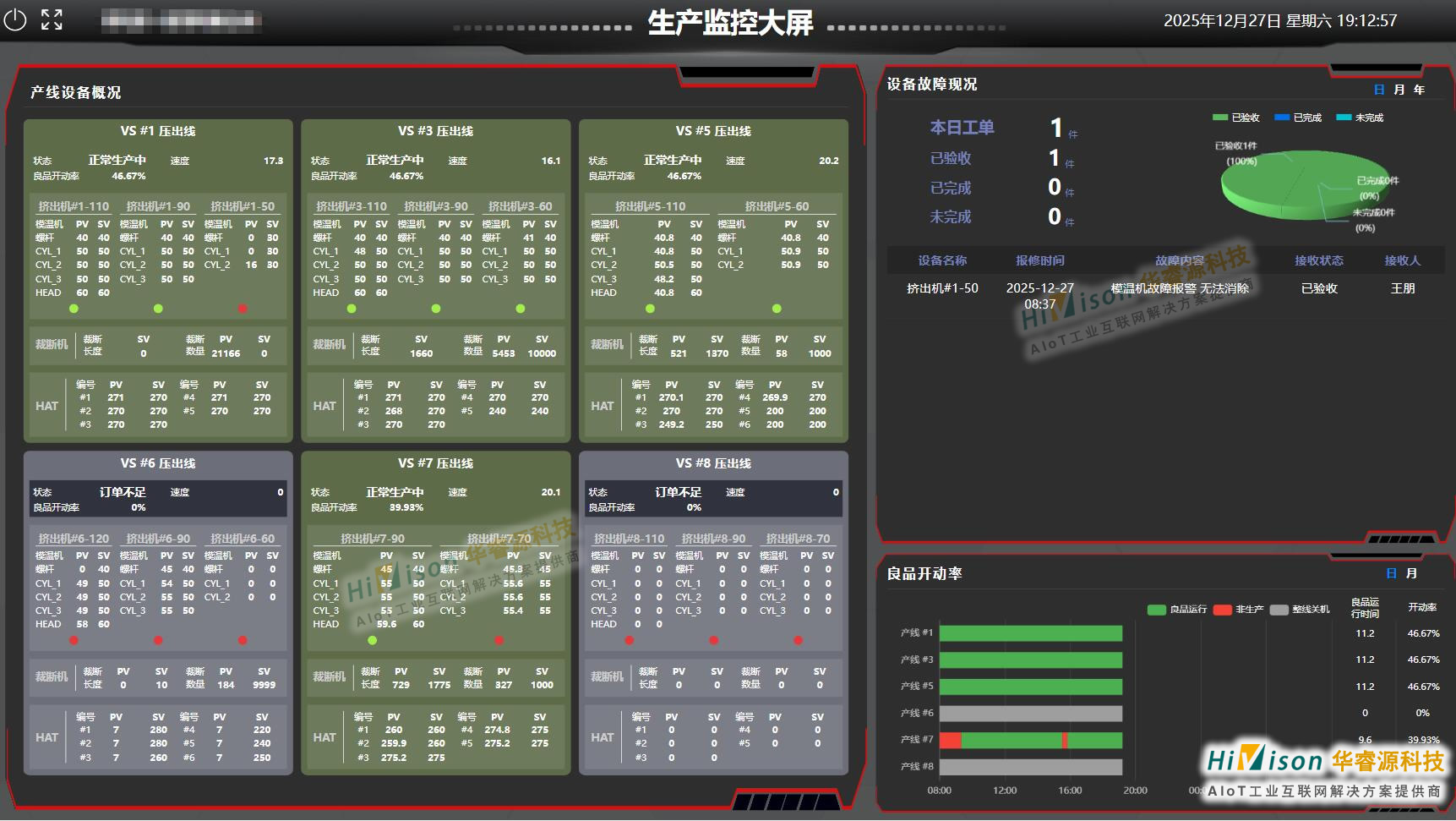
Task: Toggle 非生产 legend in yield chart
Action: point(1239,610)
